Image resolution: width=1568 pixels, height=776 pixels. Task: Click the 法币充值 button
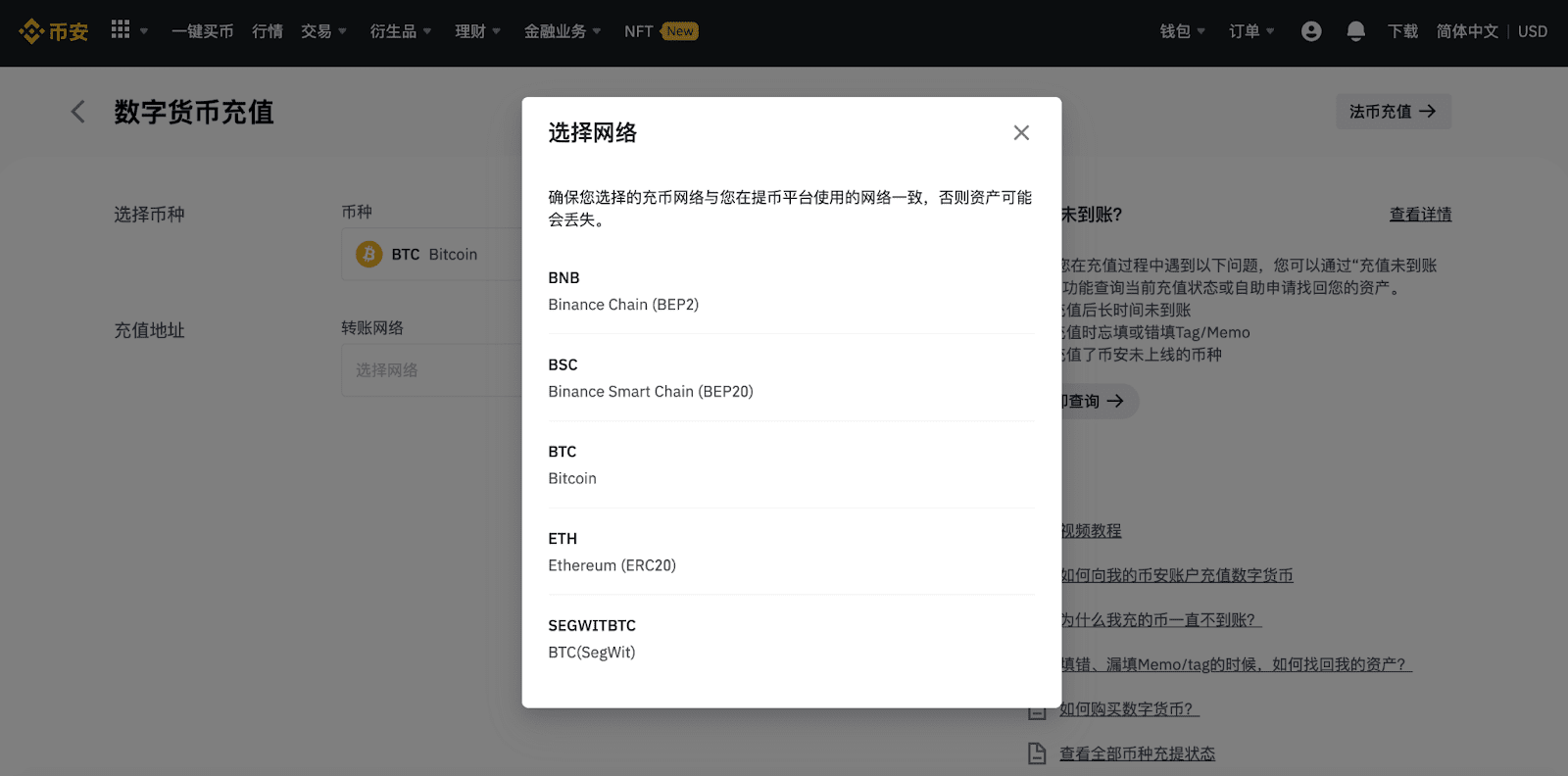point(1394,112)
